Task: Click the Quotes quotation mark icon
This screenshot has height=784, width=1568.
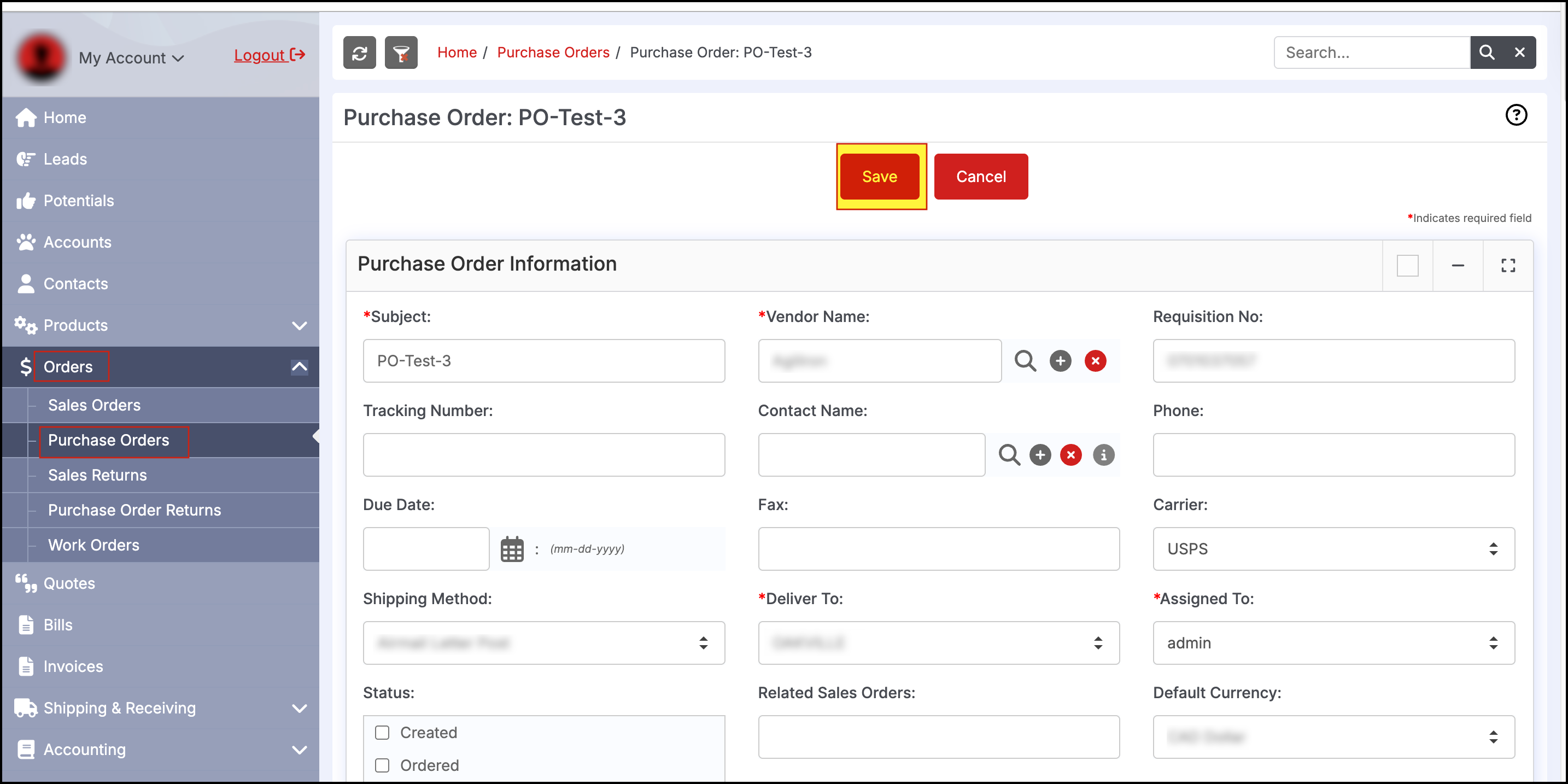Action: (26, 584)
